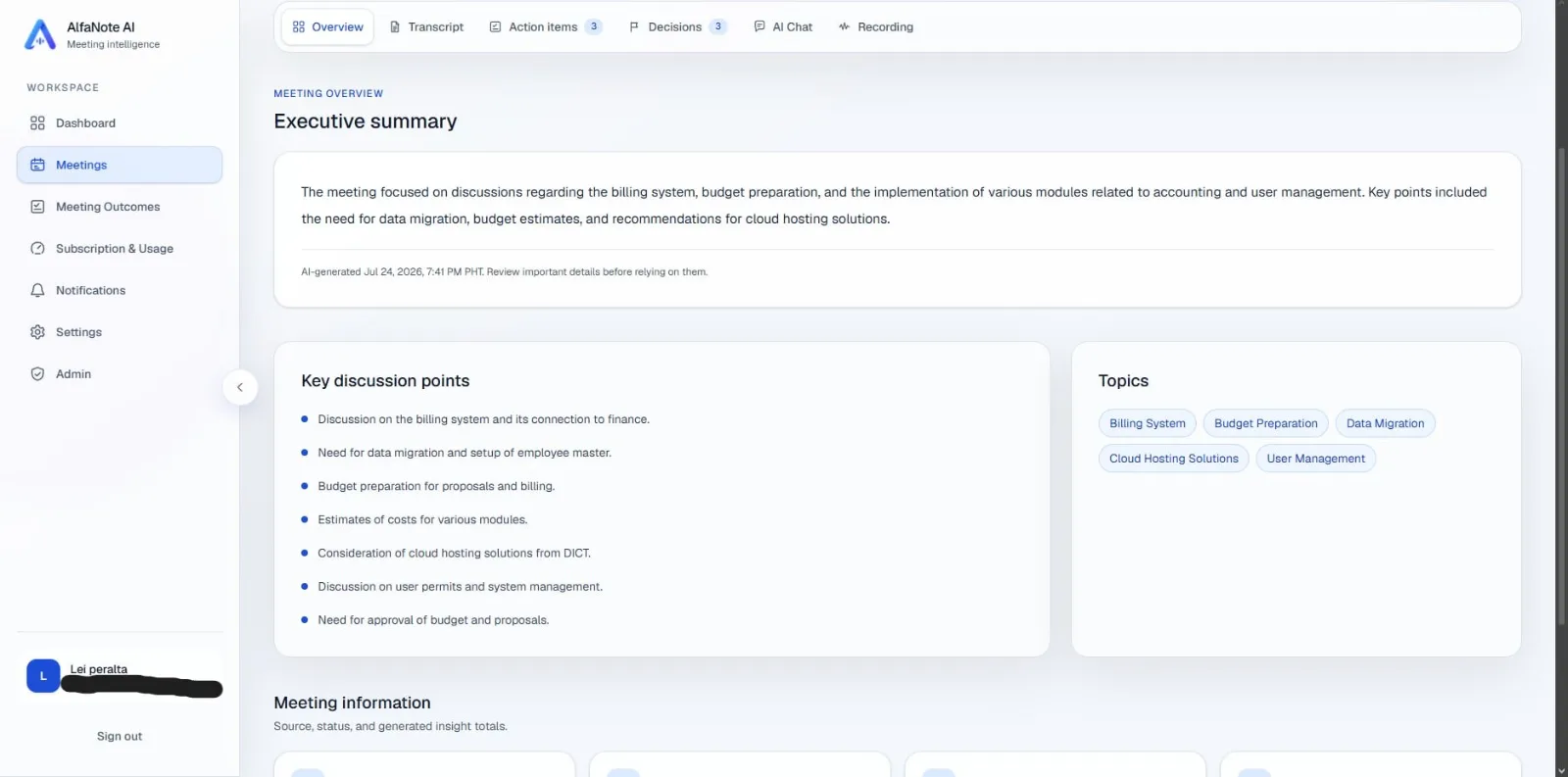Viewport: 1568px width, 777px height.
Task: Switch to the Transcript tab
Action: click(x=426, y=27)
